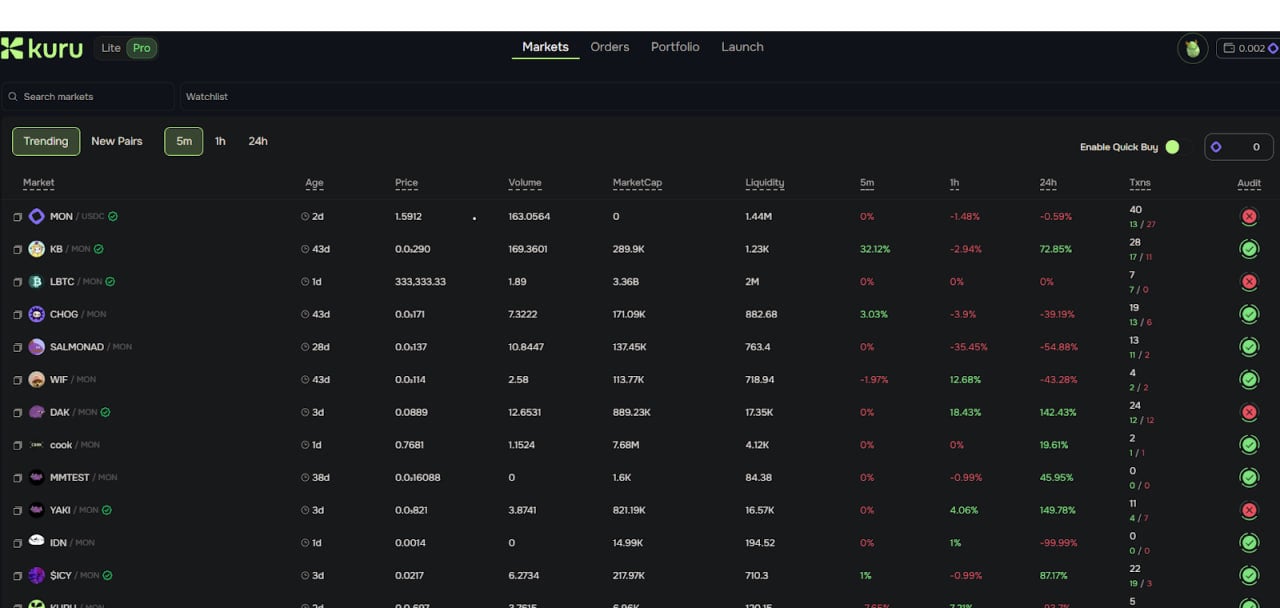Click the Kuru logo
Image resolution: width=1280 pixels, height=608 pixels.
42,48
